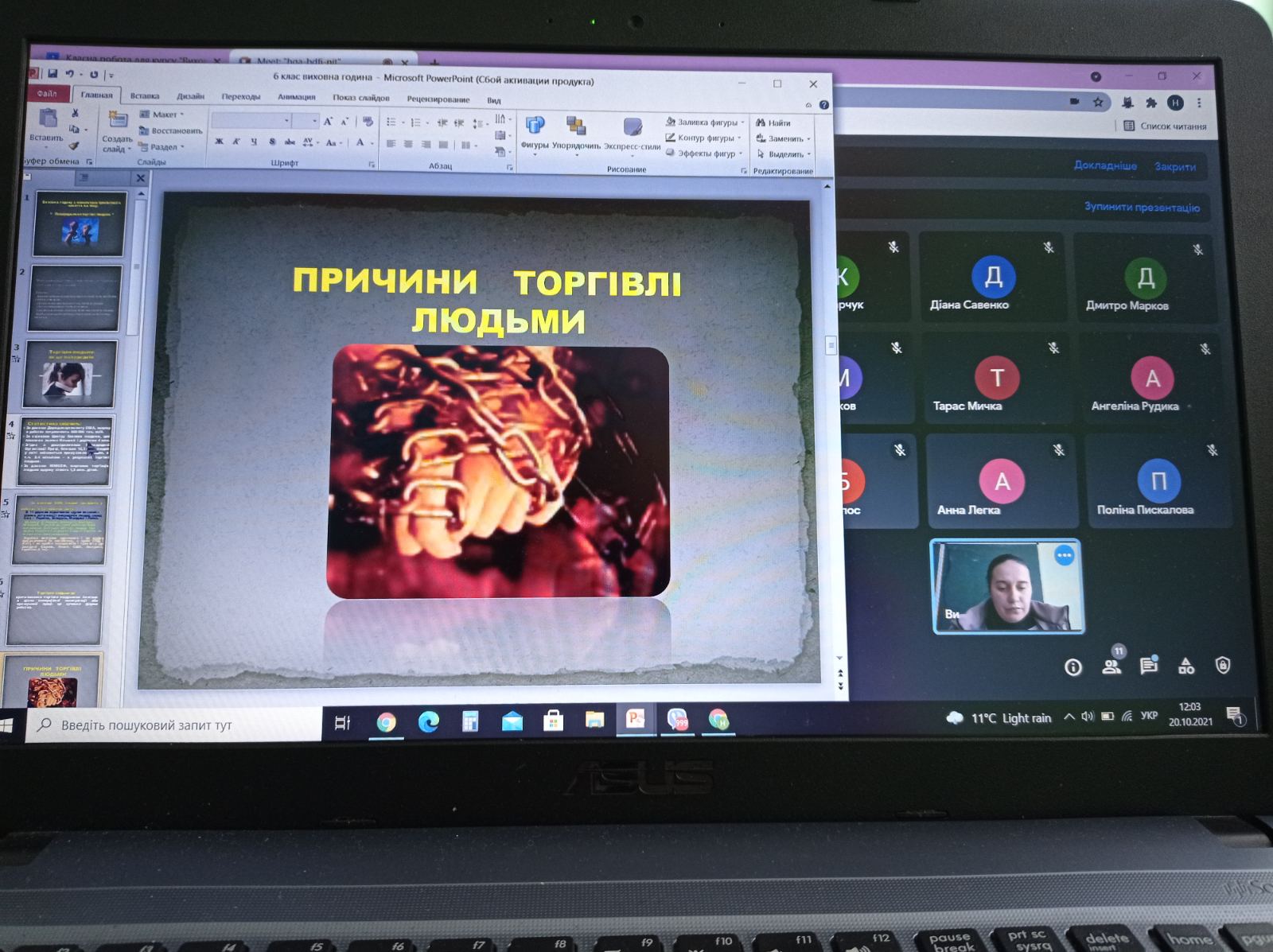Open the font size combo box

pyautogui.click(x=305, y=121)
